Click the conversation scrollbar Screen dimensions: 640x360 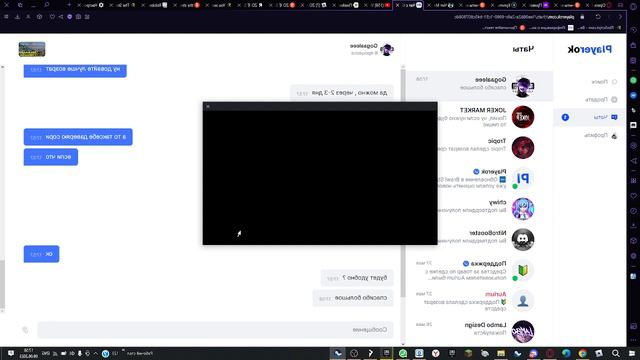point(2,284)
